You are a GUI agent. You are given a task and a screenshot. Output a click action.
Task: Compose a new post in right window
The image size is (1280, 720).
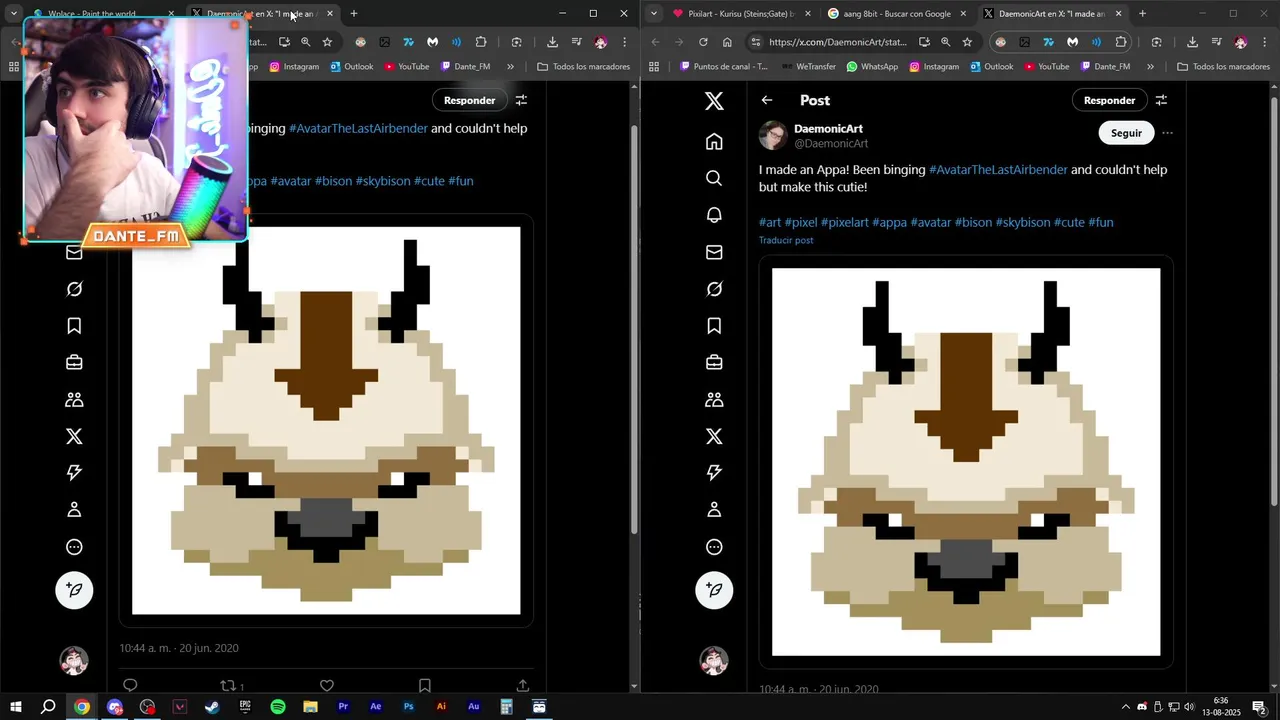[x=714, y=590]
